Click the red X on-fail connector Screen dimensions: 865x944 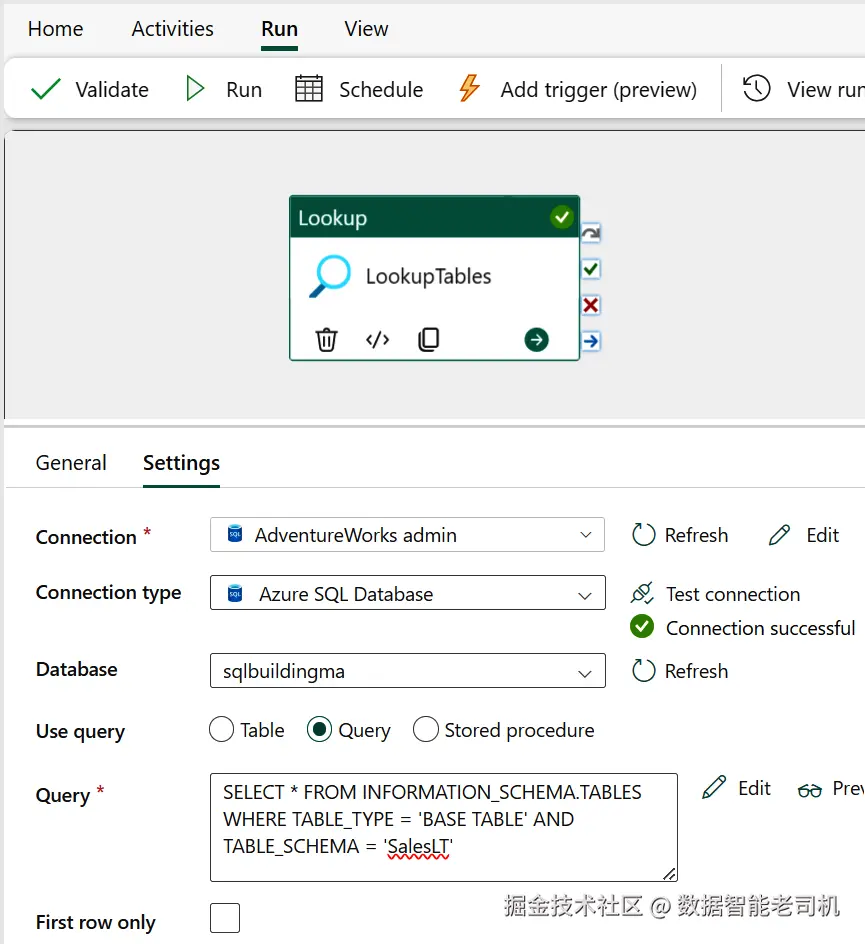591,305
